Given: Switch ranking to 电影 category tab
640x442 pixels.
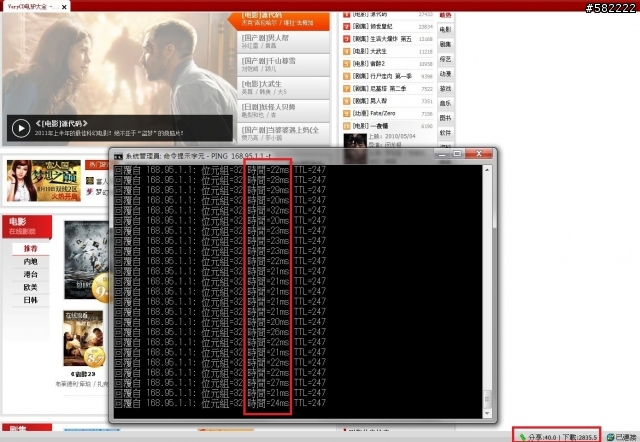Looking at the screenshot, I should click(445, 30).
